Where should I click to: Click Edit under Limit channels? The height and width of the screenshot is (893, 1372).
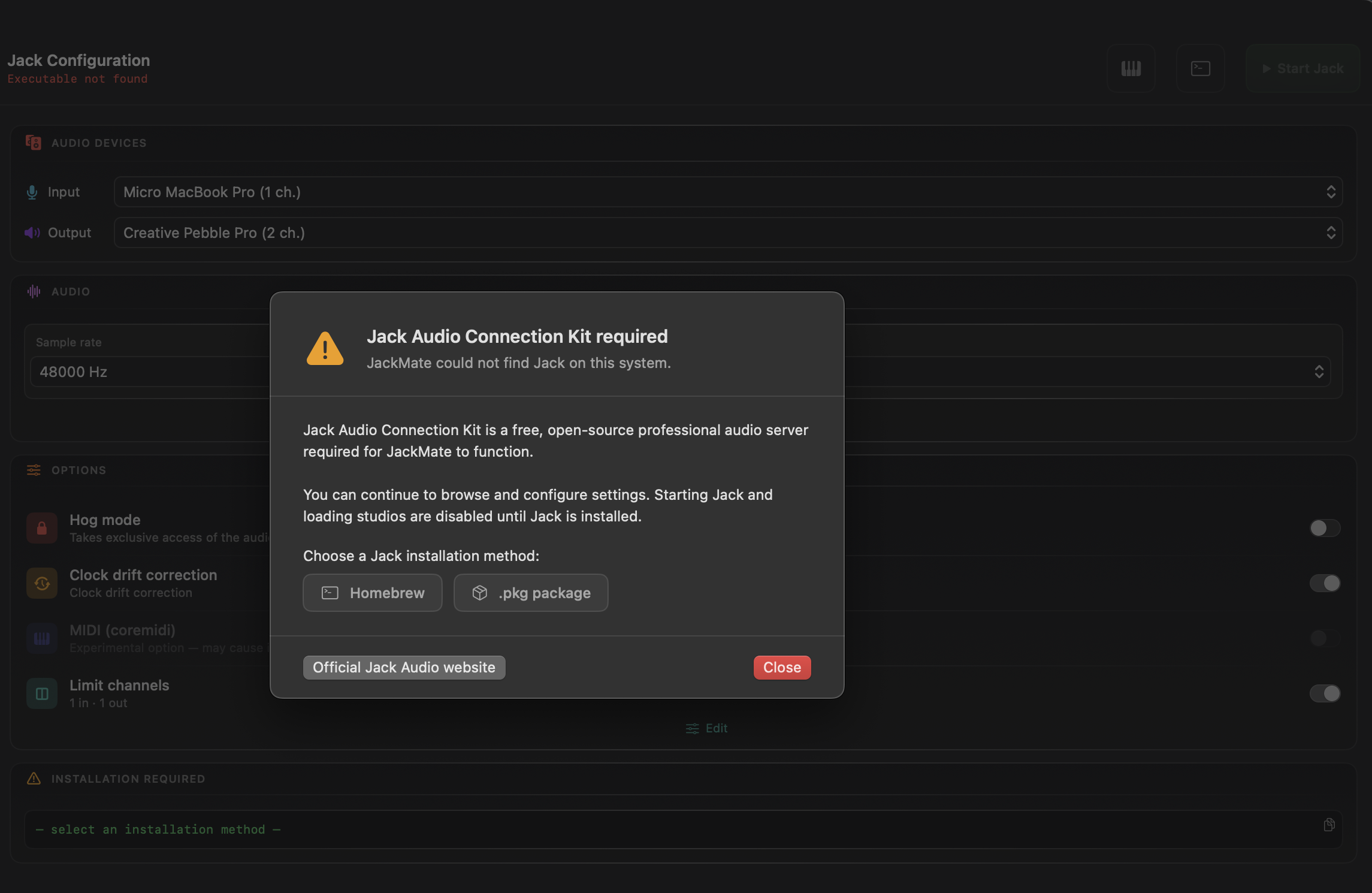tap(707, 728)
